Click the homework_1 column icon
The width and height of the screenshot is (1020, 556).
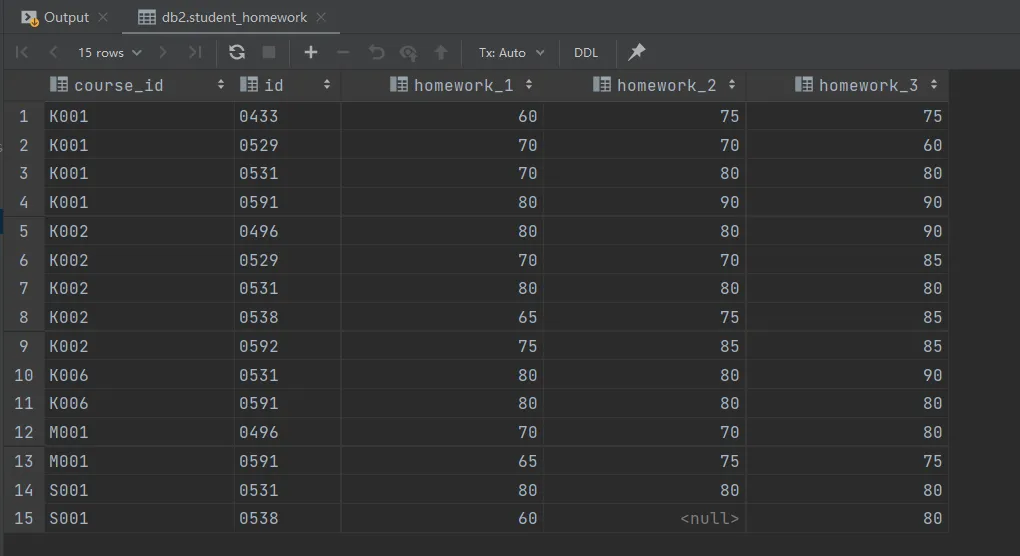point(399,84)
